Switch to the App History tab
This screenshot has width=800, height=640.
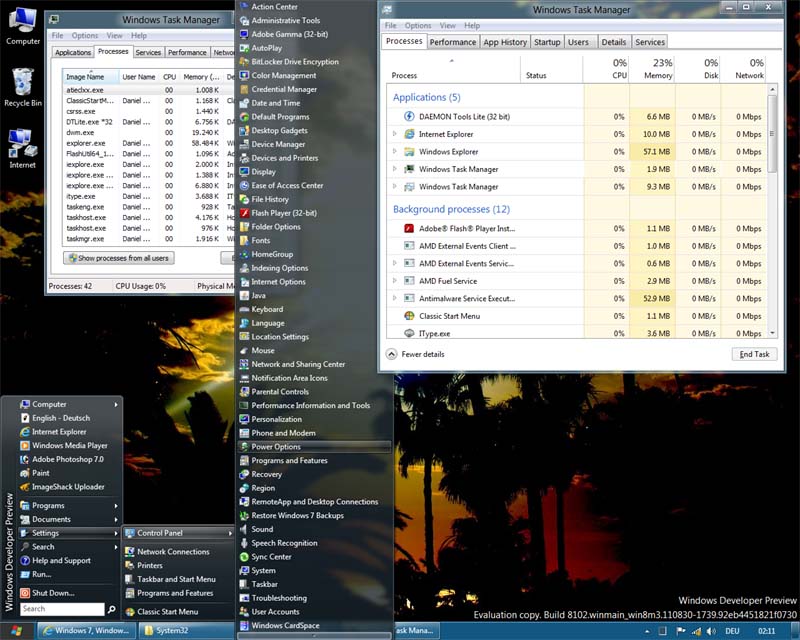[505, 42]
